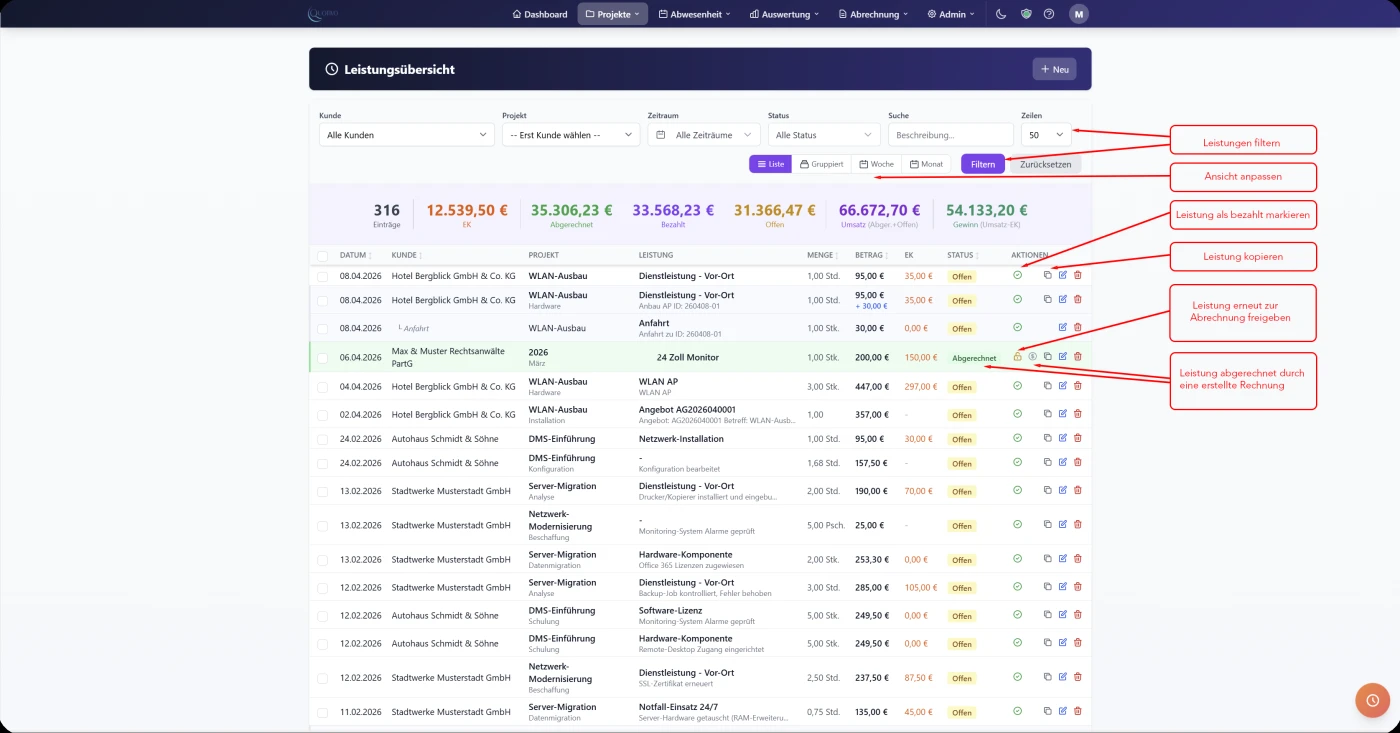1400x733 pixels.
Task: Open the Status filter dropdown
Action: point(823,135)
